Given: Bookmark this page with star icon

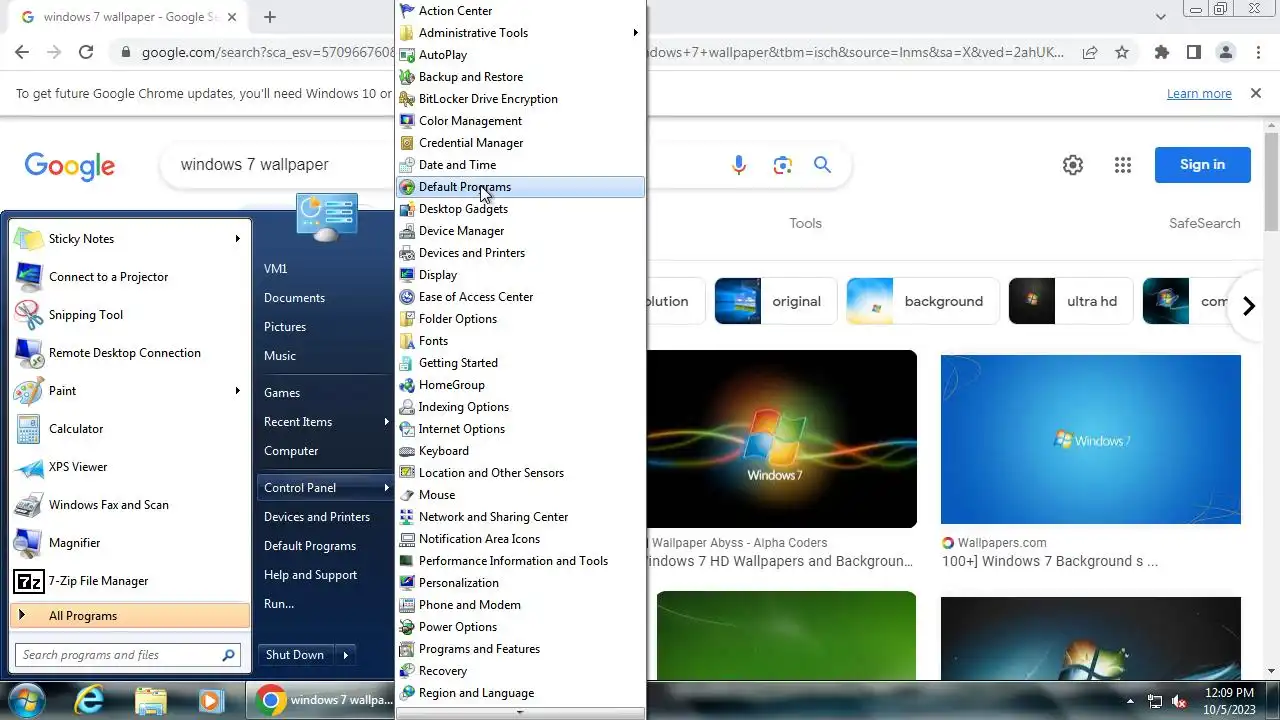Looking at the screenshot, I should 1122,53.
